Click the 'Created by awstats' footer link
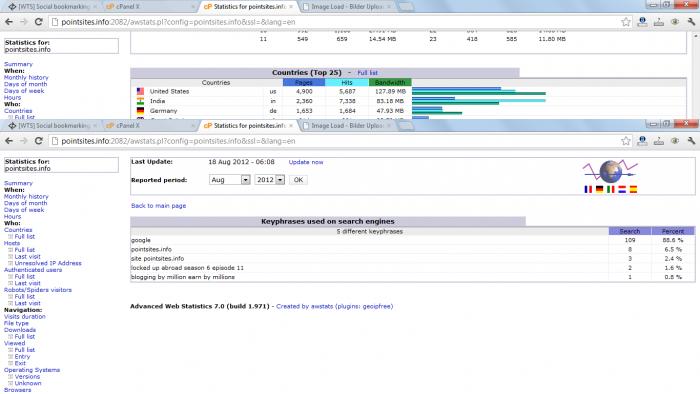 tap(334, 306)
